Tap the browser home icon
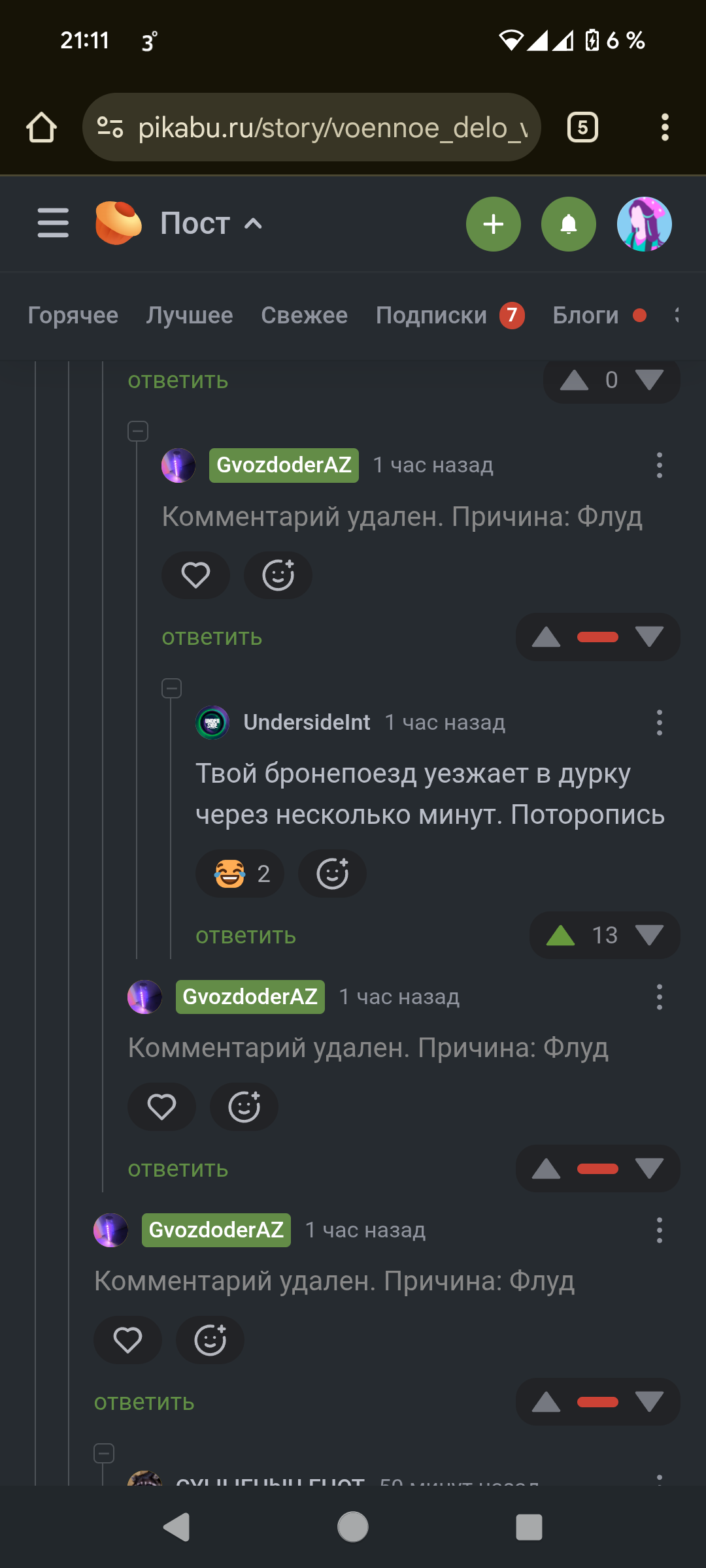The width and height of the screenshot is (706, 1568). [41, 127]
